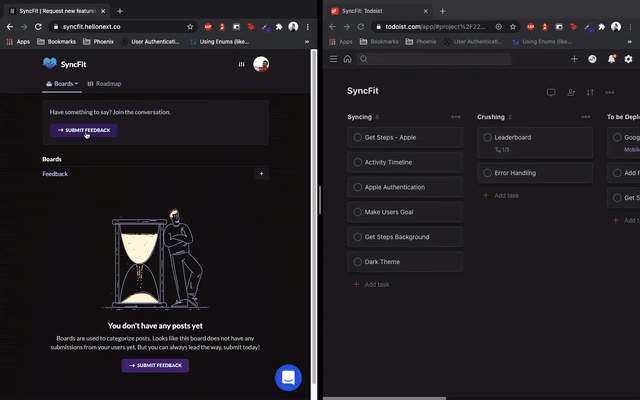
Task: Focus the Todoist search field
Action: [x=434, y=59]
